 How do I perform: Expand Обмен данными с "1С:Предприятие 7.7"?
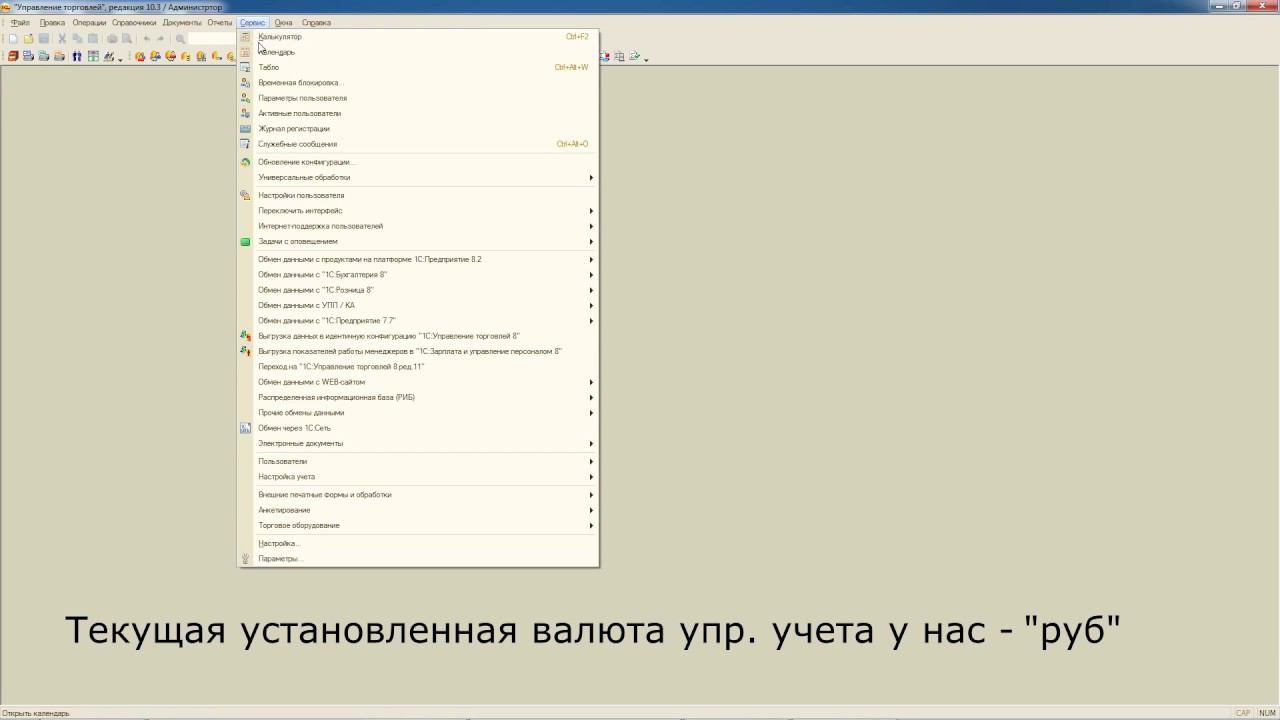418,321
